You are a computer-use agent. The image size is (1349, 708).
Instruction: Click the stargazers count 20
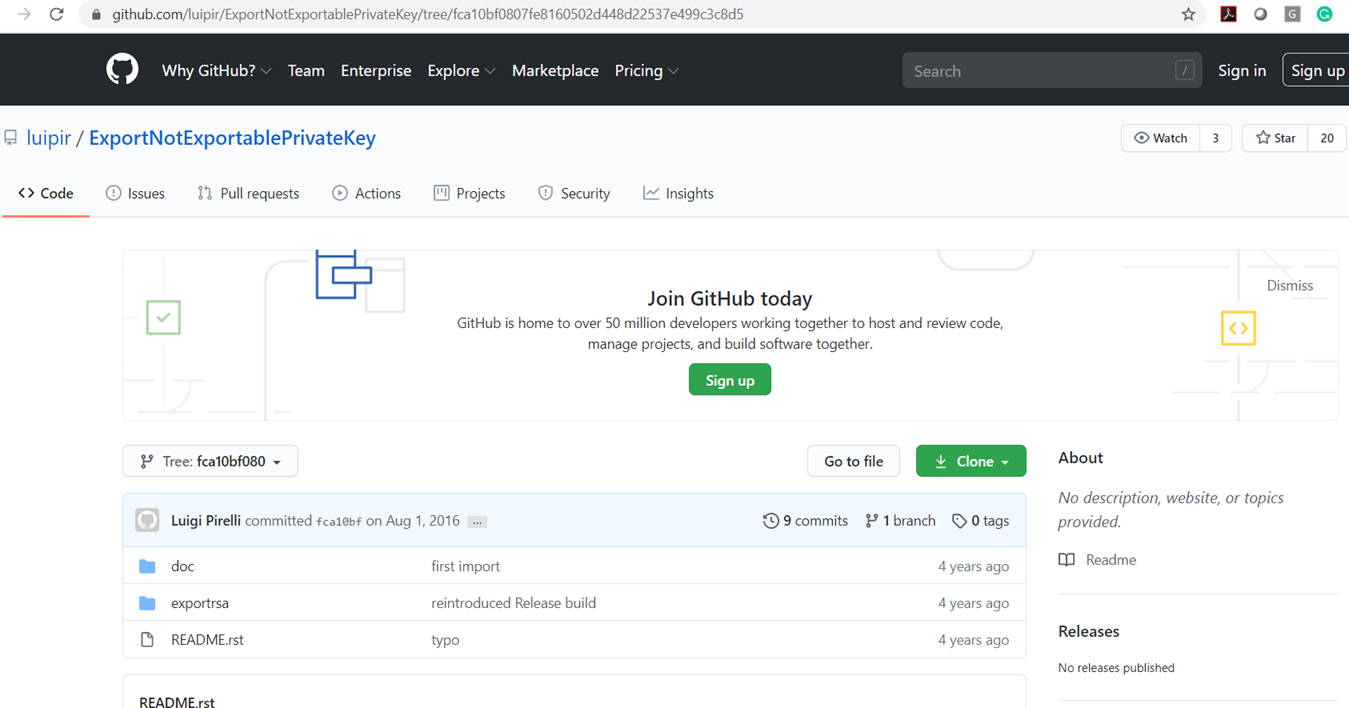click(x=1327, y=138)
